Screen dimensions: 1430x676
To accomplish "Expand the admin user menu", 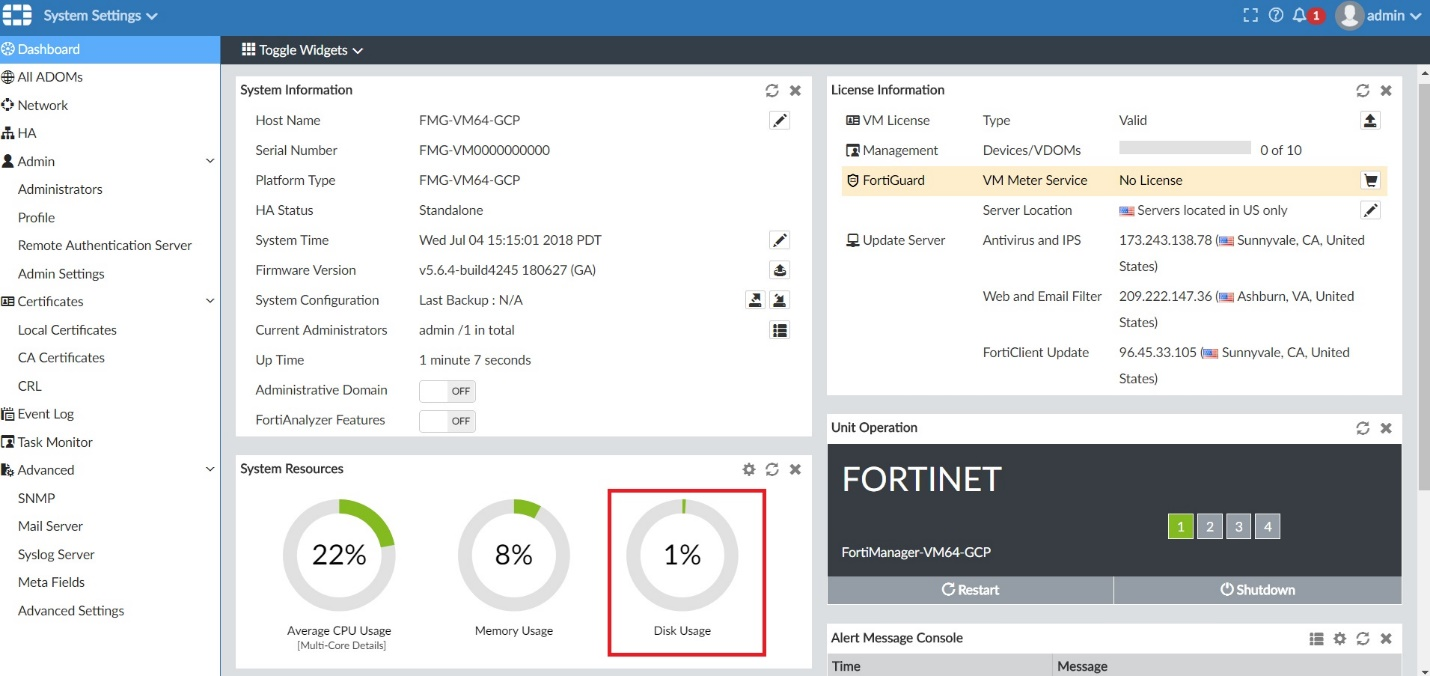I will pos(1380,16).
